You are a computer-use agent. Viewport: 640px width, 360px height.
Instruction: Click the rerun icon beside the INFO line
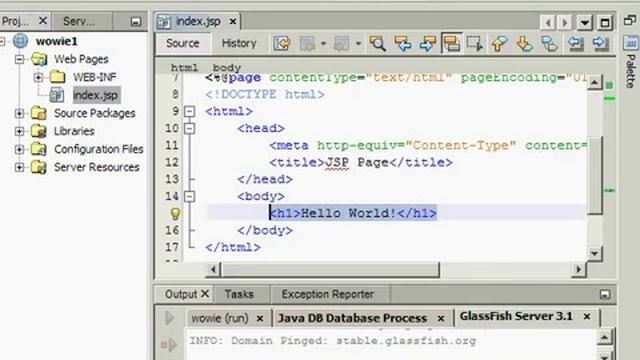click(x=169, y=345)
